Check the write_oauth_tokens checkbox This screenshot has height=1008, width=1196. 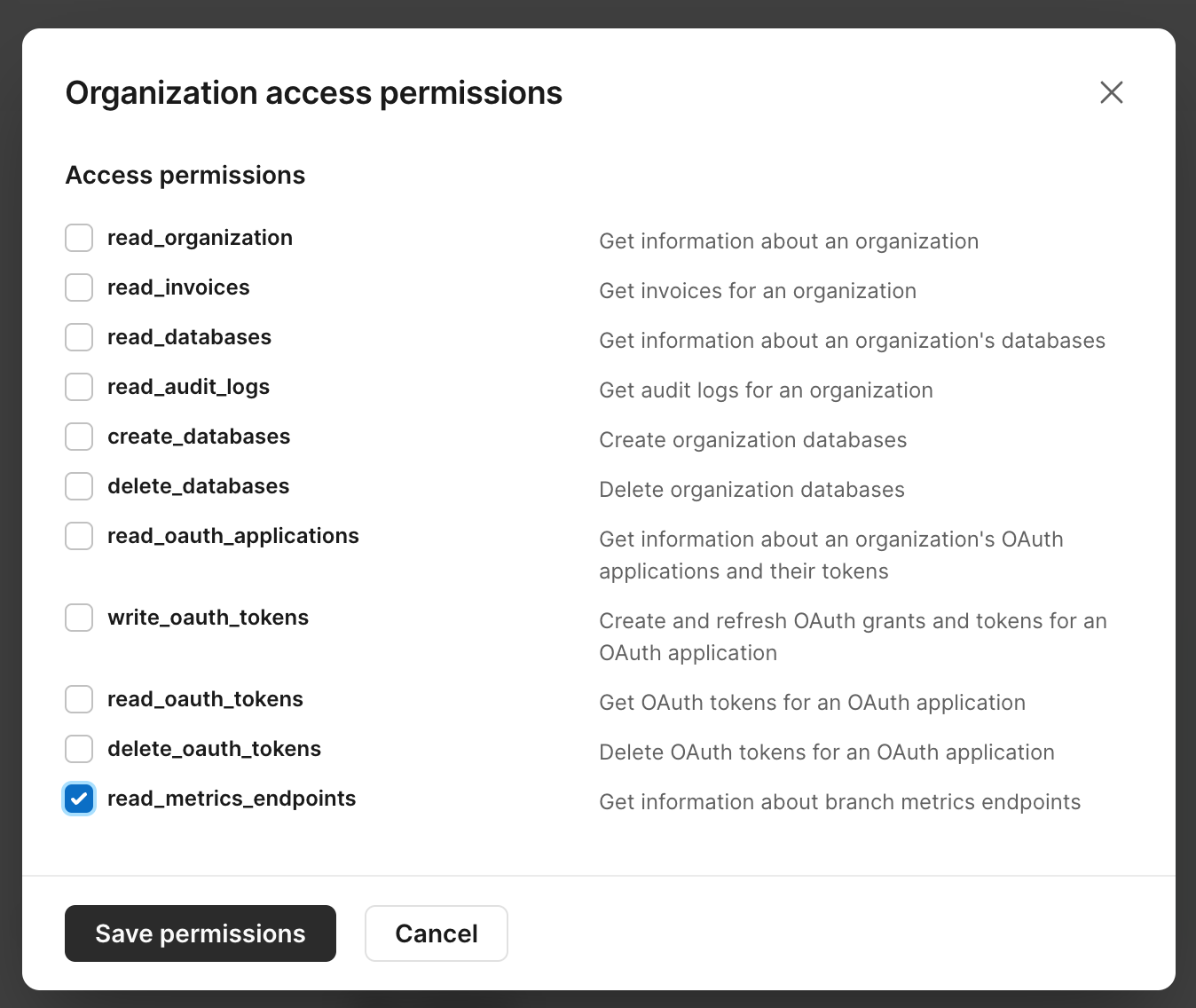[x=78, y=618]
